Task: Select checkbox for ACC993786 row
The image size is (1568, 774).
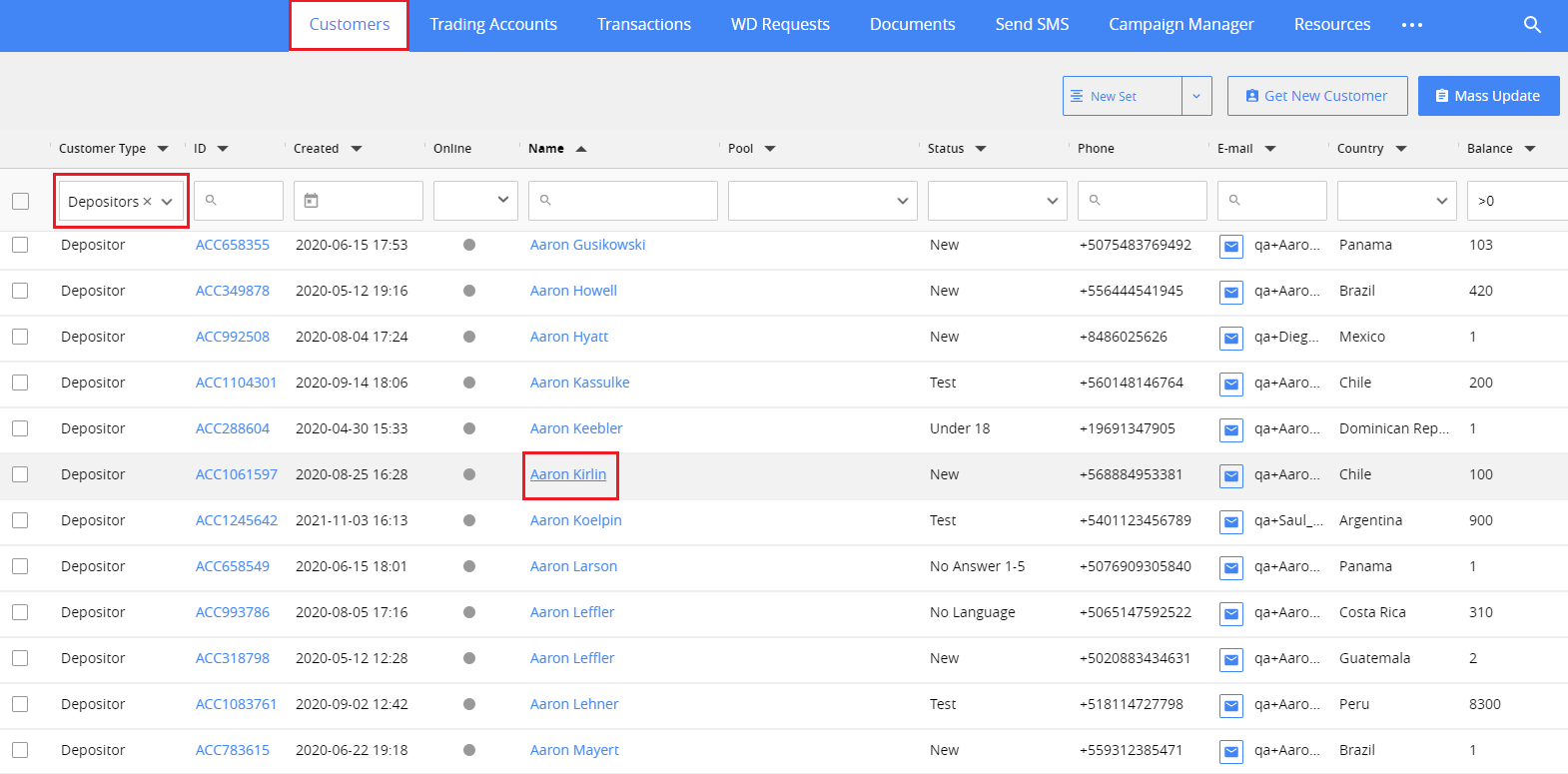Action: pos(20,612)
